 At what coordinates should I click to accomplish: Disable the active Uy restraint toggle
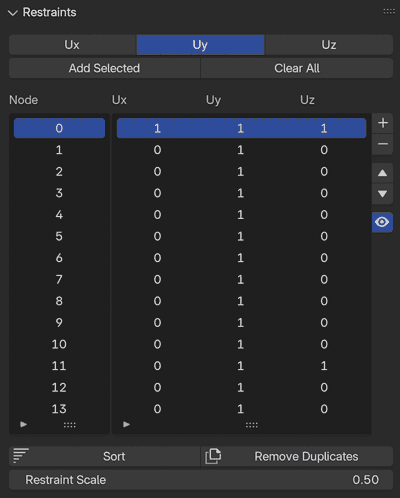[200, 45]
